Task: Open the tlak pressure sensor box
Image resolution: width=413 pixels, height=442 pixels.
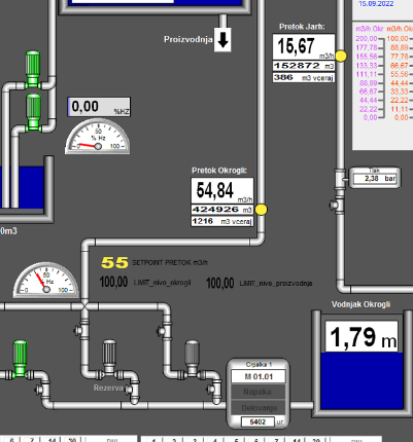Action: pos(375,178)
